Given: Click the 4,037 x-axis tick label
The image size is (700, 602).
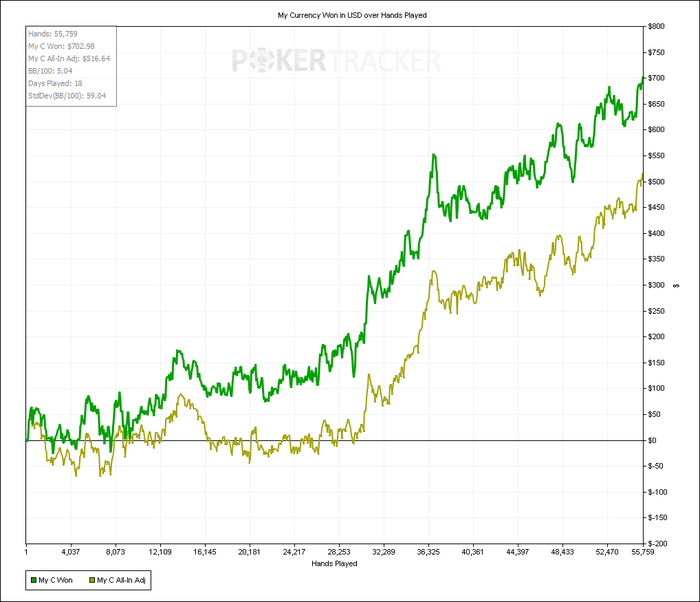Looking at the screenshot, I should (x=71, y=552).
